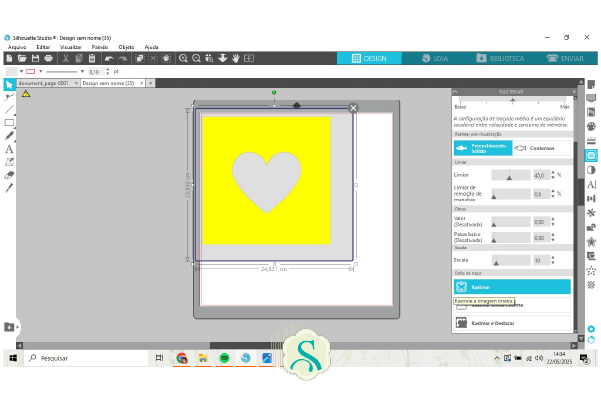601x400 pixels.
Task: Open the Image Effects half-circle icon
Action: [591, 170]
